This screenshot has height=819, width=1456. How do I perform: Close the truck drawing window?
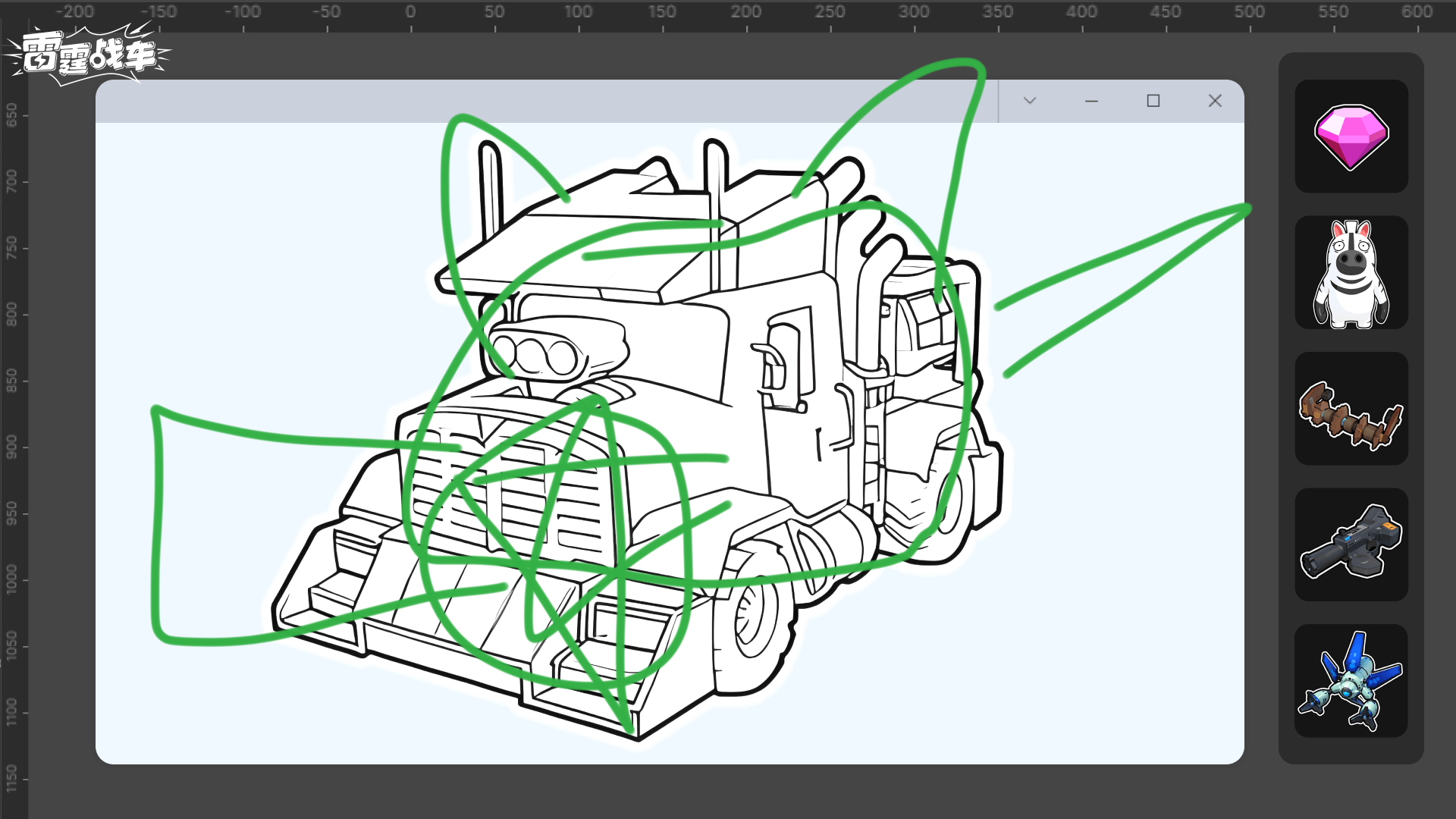pos(1215,101)
